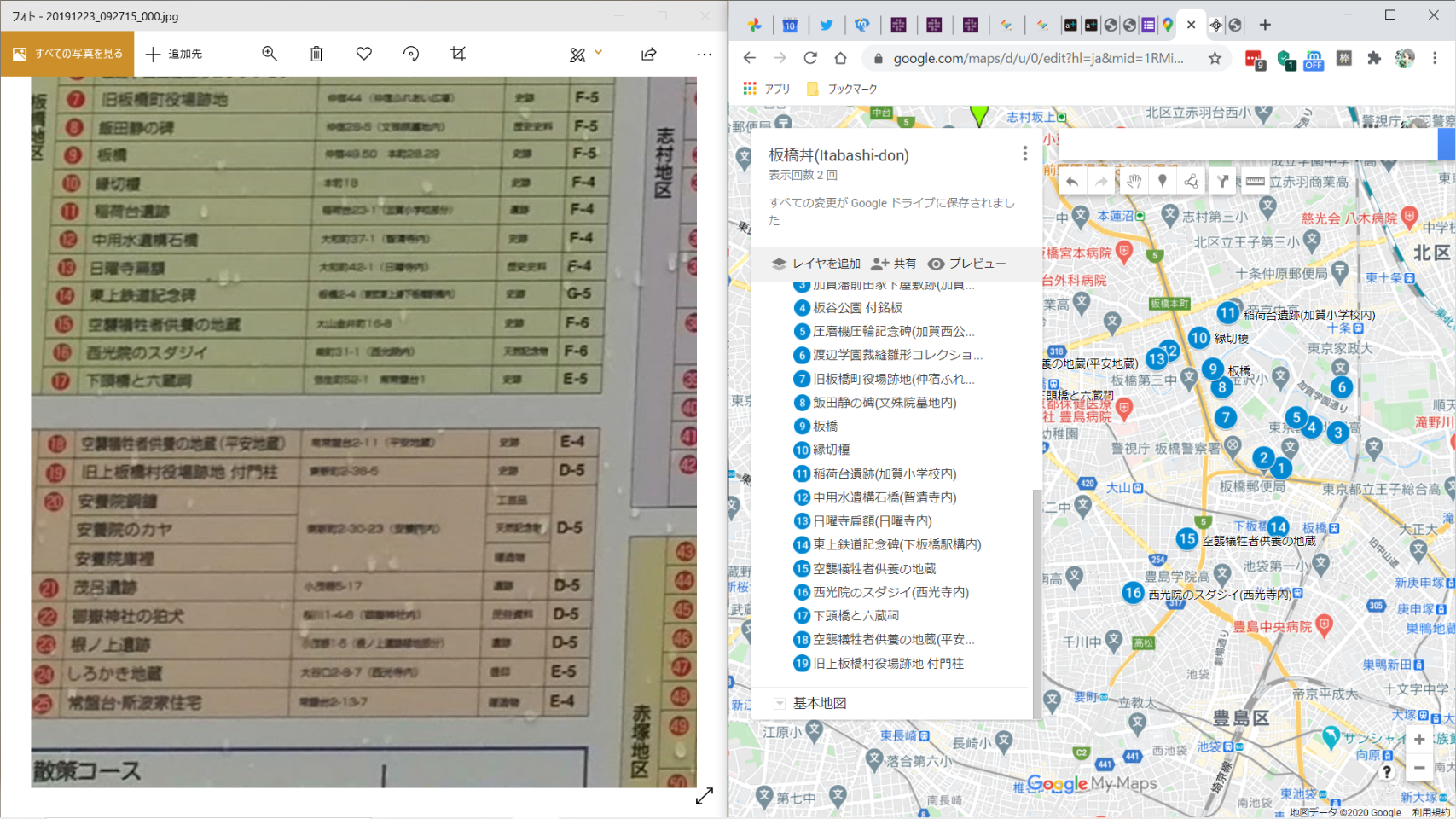Share the photo via the share icon
1456x819 pixels.
point(649,54)
